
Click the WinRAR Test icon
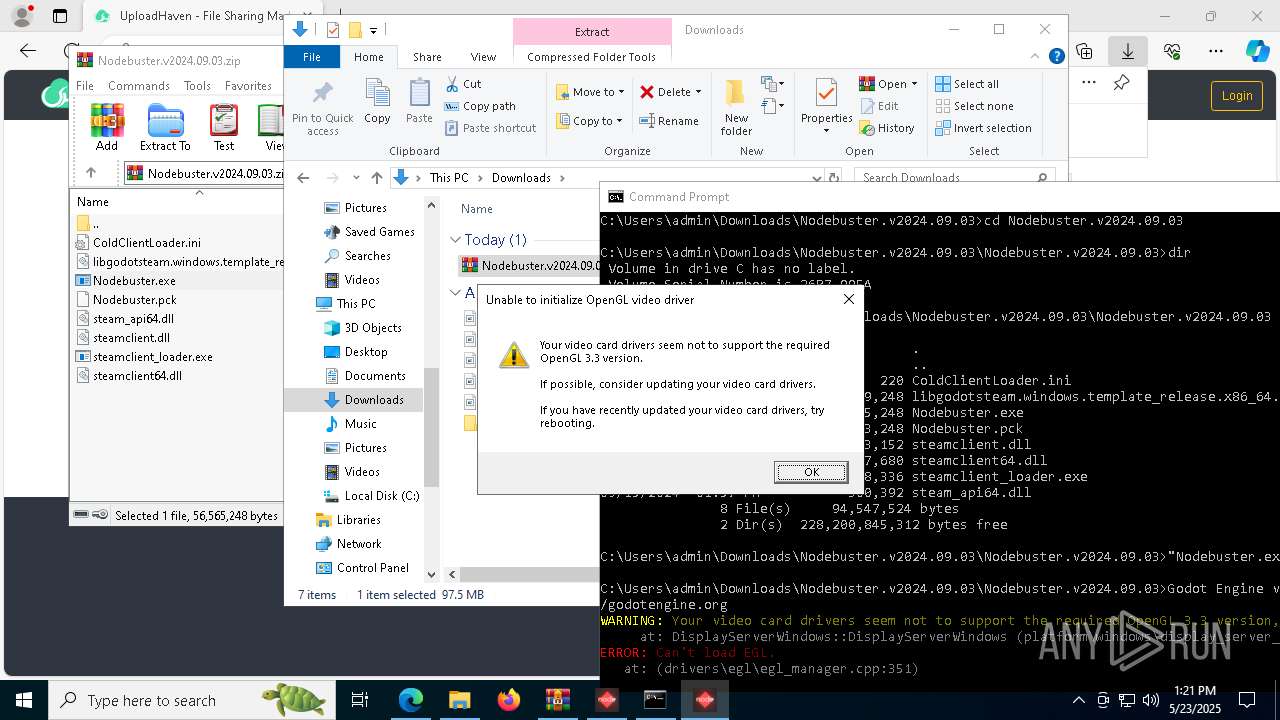(x=224, y=127)
